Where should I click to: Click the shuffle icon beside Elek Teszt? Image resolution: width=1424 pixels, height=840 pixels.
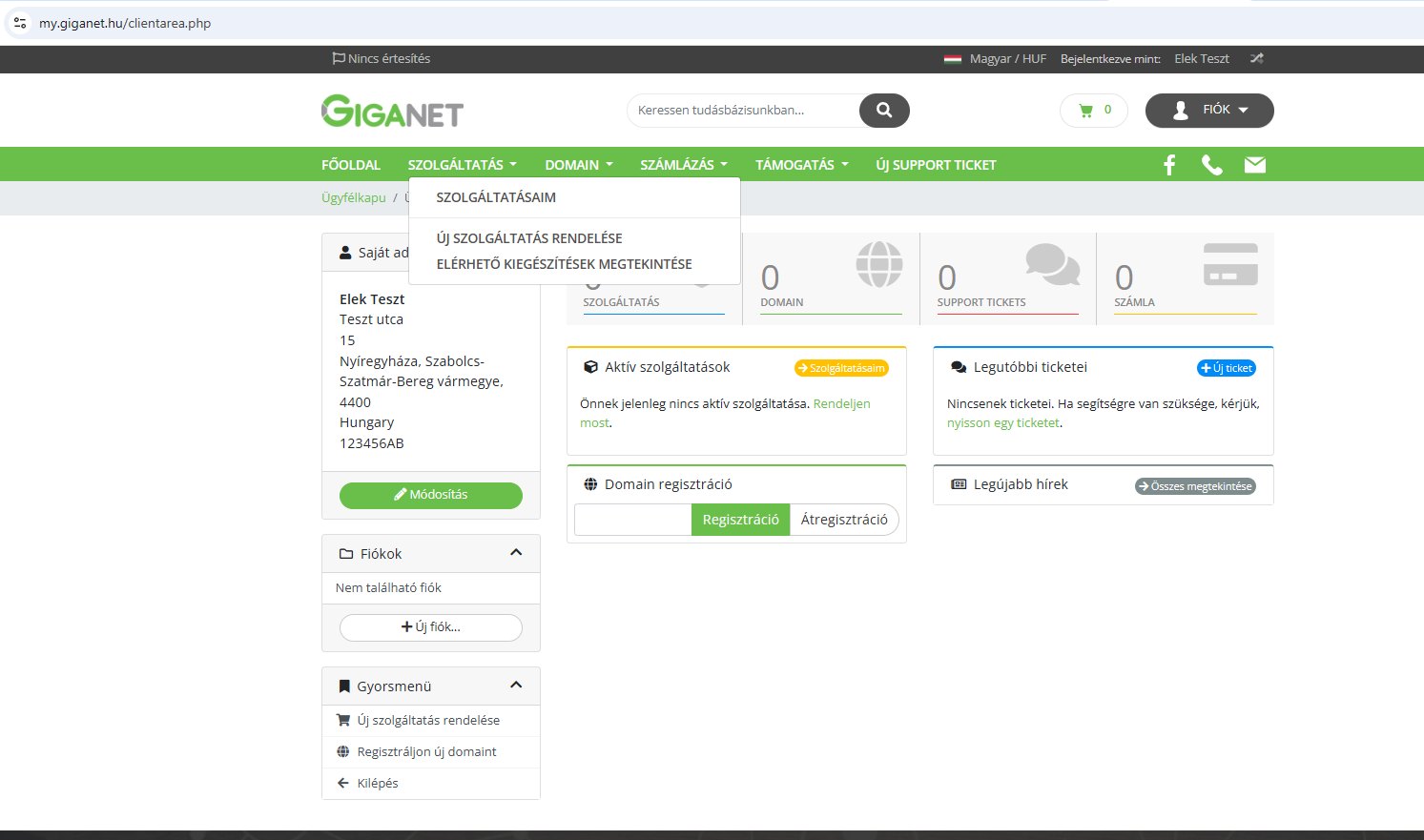pos(1256,58)
